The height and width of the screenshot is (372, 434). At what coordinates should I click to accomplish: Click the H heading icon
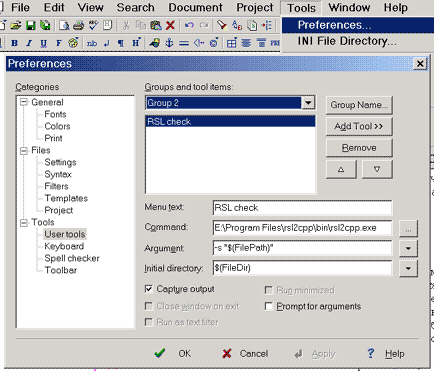(136, 43)
